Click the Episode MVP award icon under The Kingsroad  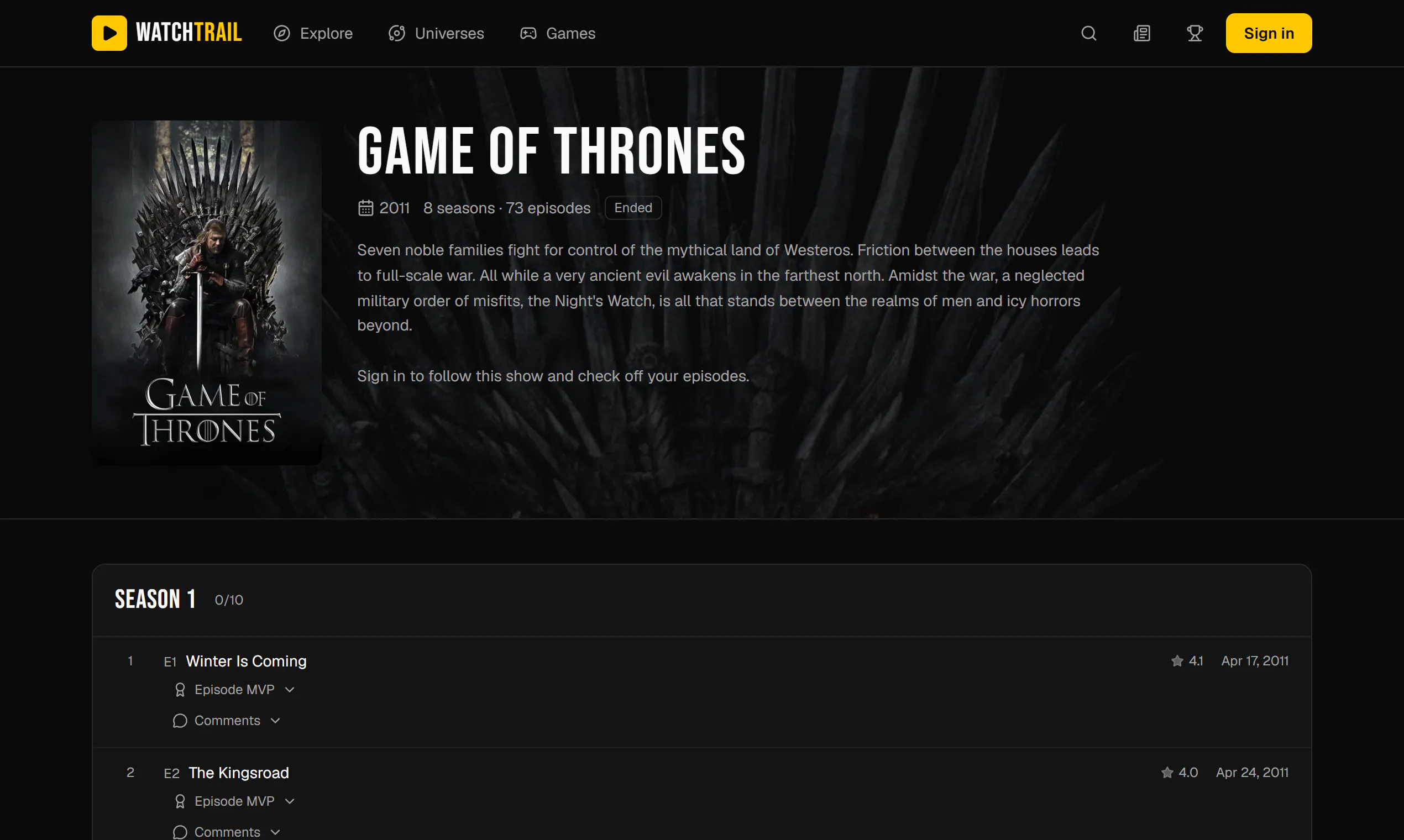180,801
